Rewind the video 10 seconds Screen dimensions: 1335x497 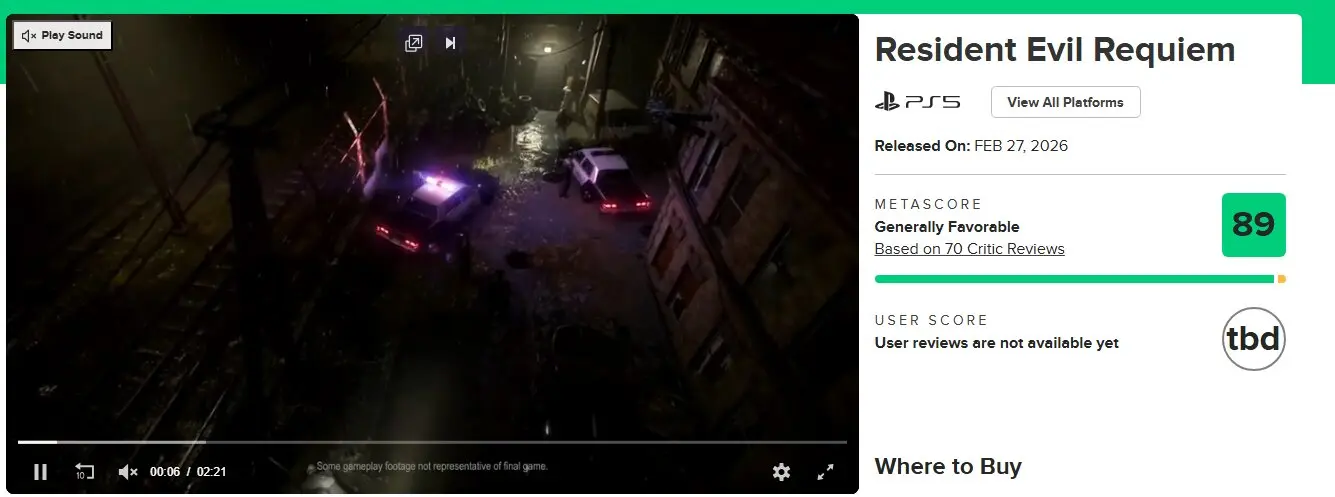(x=85, y=472)
